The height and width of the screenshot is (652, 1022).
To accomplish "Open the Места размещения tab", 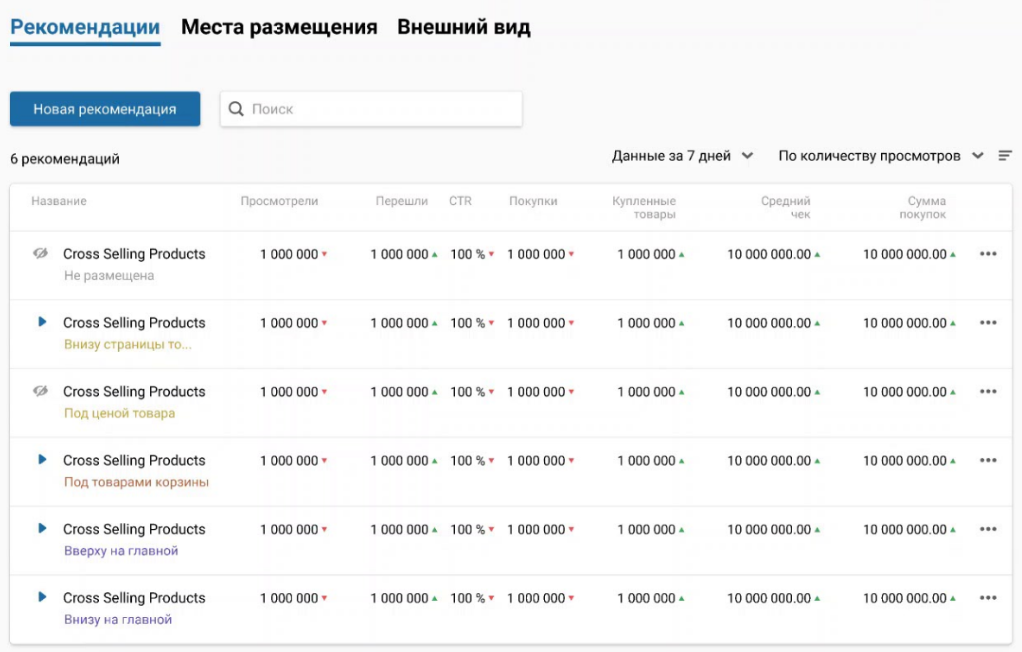I will pos(279,27).
